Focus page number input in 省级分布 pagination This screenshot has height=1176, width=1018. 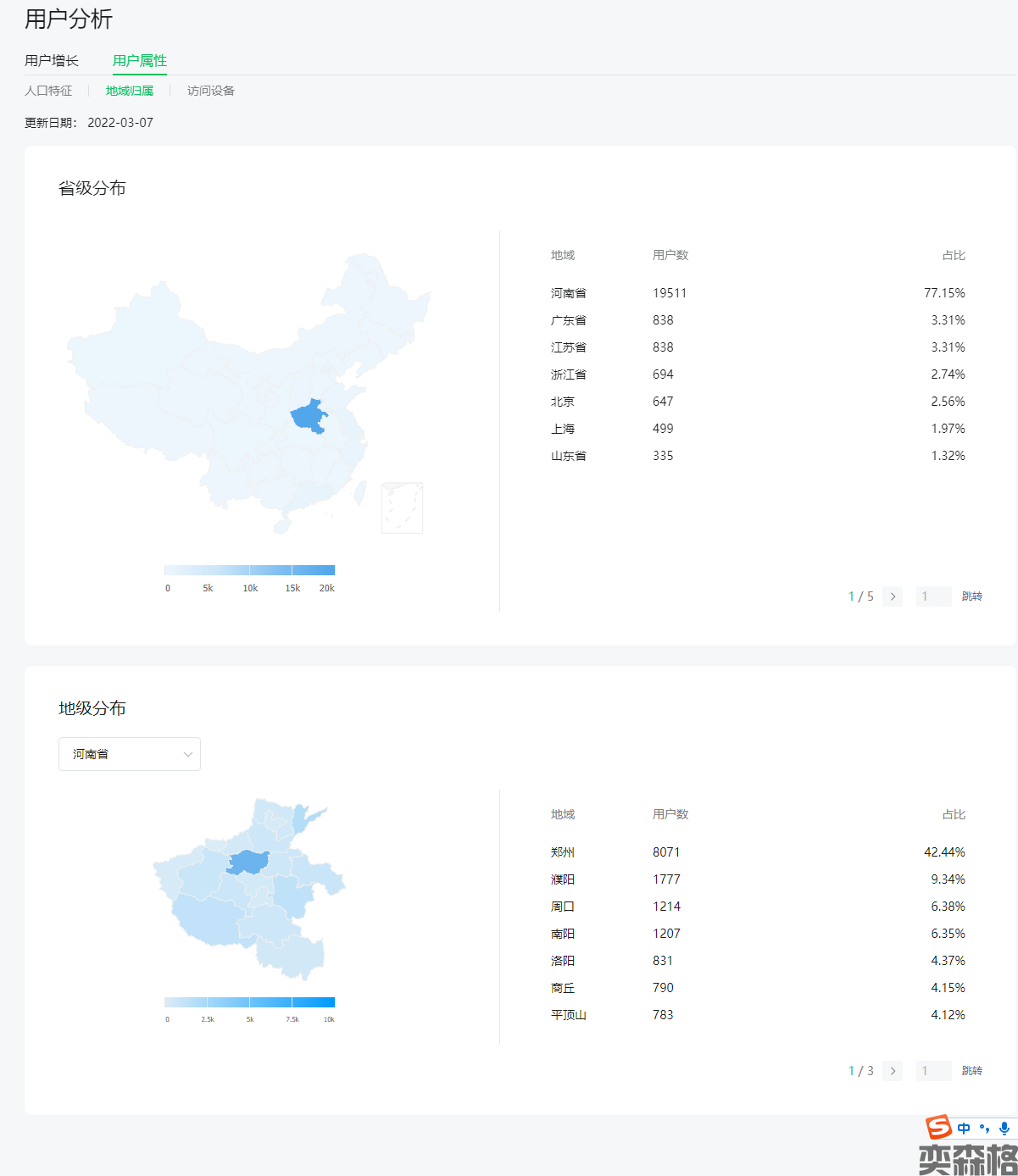[x=933, y=596]
